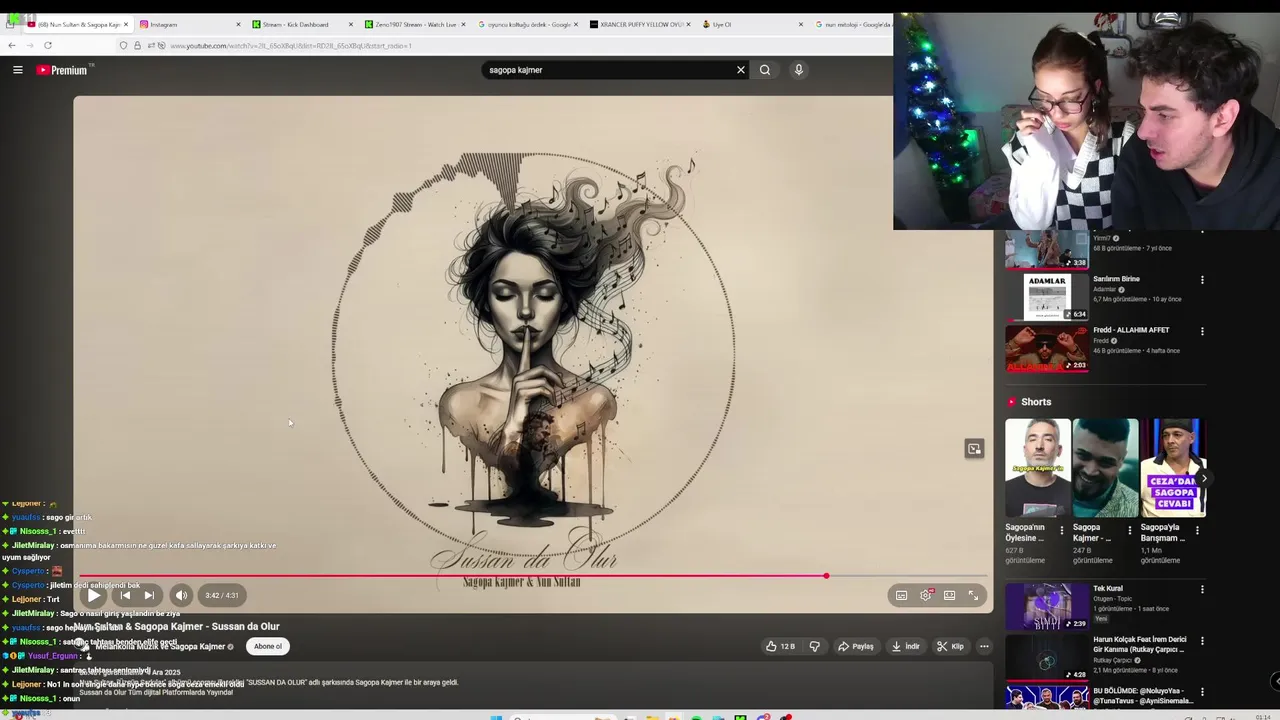Image resolution: width=1280 pixels, height=720 pixels.
Task: Click the YouTube URL address bar
Action: click(500, 46)
